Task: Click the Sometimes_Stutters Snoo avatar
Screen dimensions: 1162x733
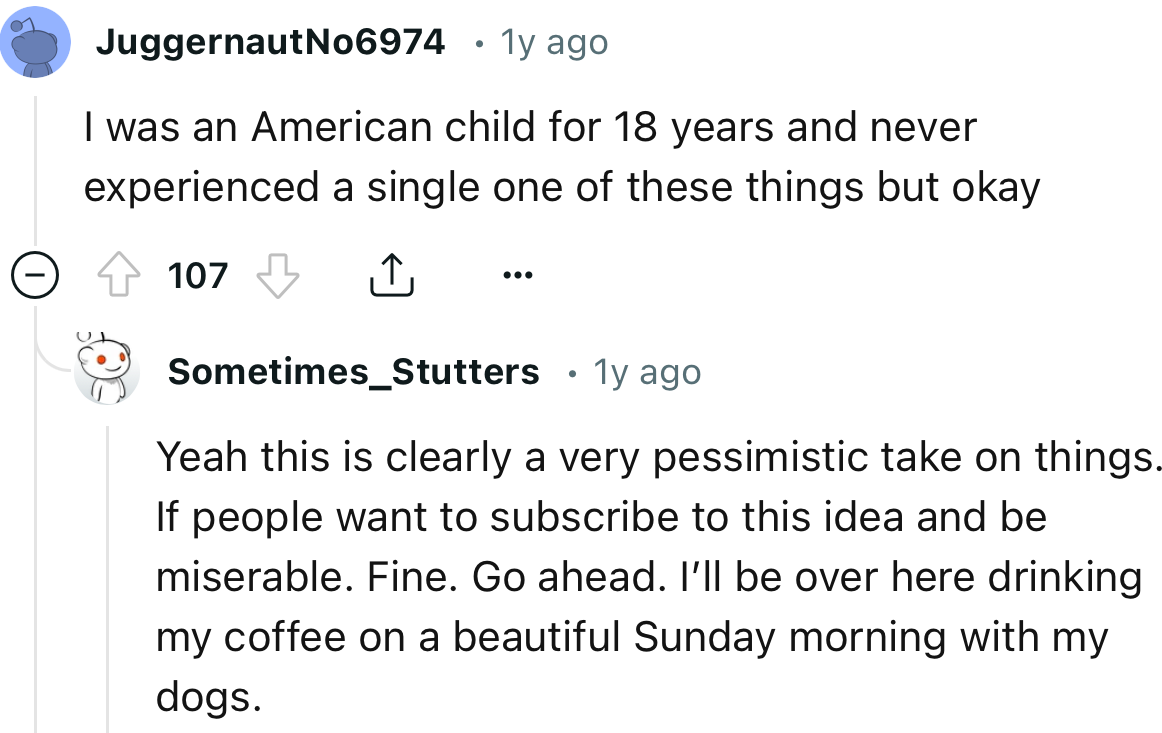Action: [x=105, y=370]
